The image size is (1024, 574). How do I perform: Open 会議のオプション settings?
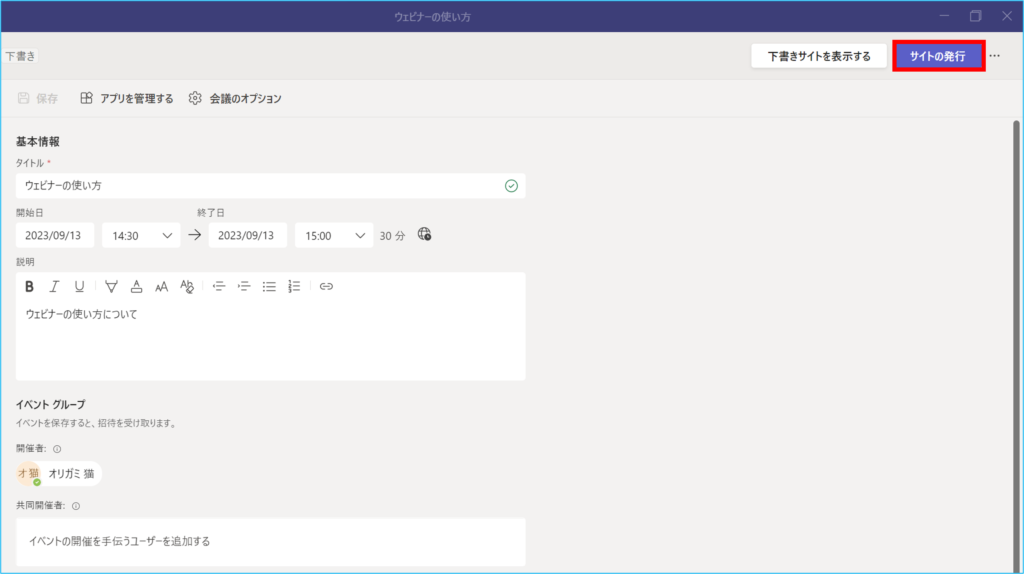pyautogui.click(x=236, y=98)
